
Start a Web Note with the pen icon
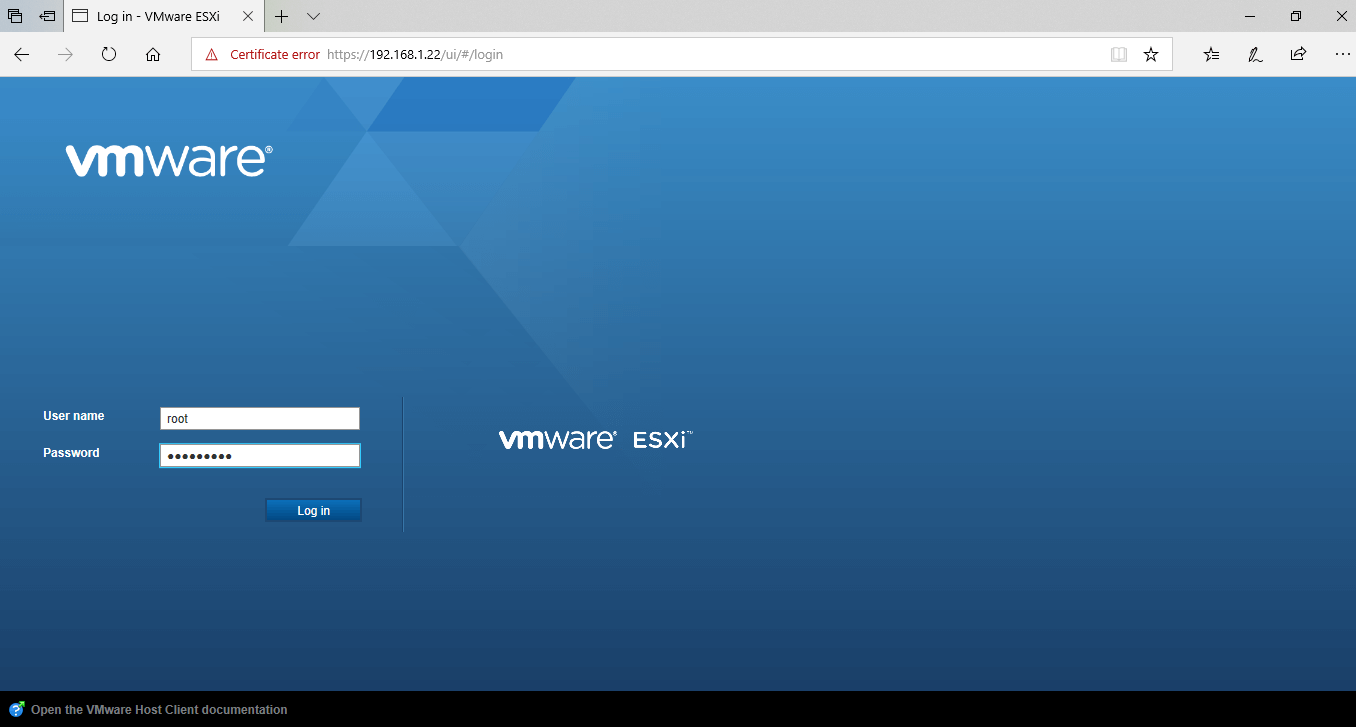tap(1254, 55)
